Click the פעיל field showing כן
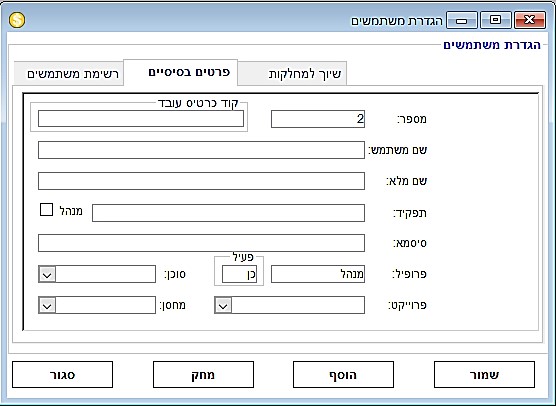 (x=239, y=274)
